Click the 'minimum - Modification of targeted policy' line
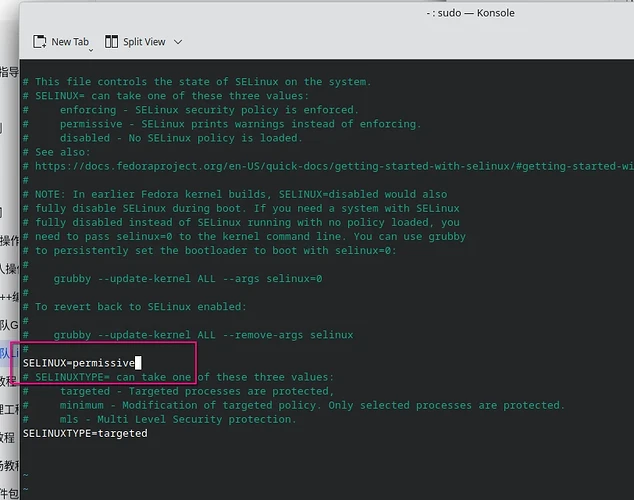Screen dimensions: 634x500 [310, 405]
